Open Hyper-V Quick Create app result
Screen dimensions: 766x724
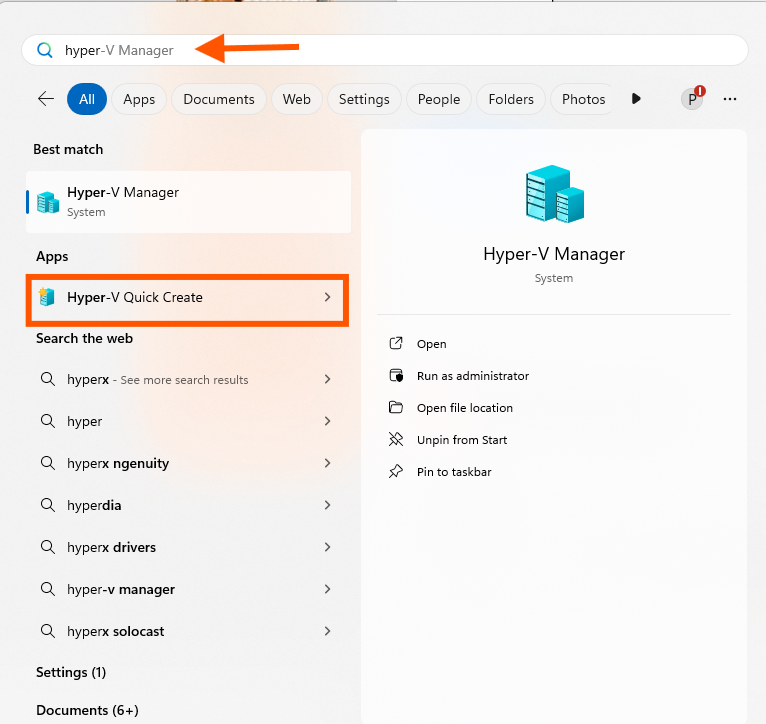(x=188, y=297)
